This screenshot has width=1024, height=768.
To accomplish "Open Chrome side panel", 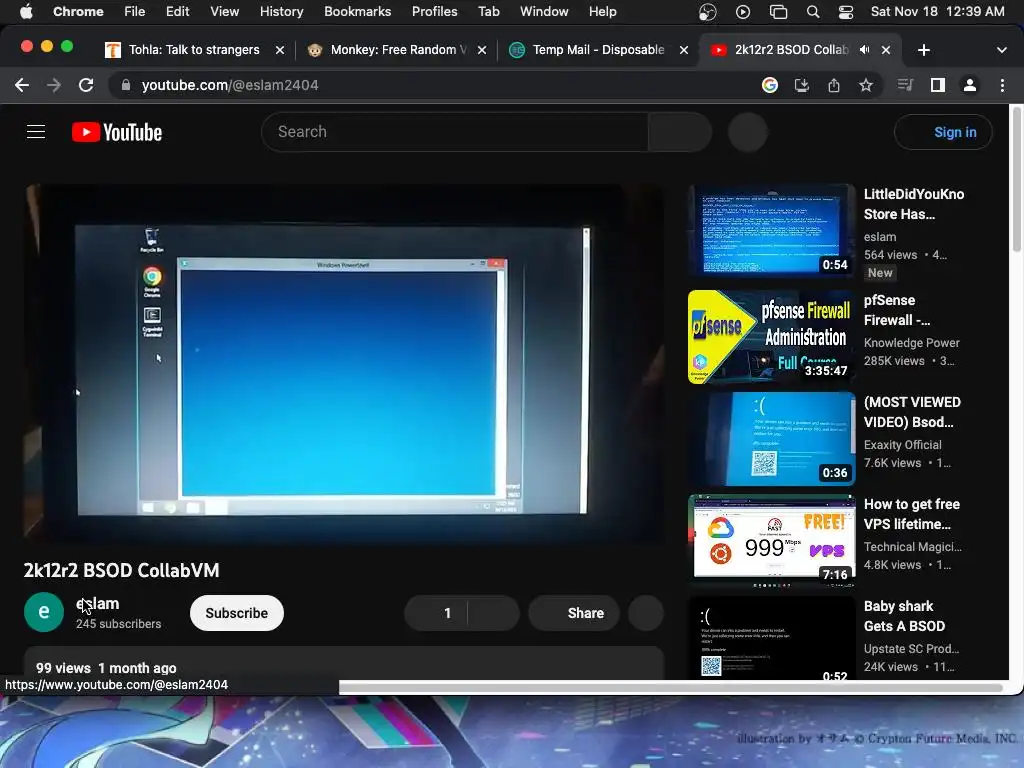I will (x=938, y=85).
